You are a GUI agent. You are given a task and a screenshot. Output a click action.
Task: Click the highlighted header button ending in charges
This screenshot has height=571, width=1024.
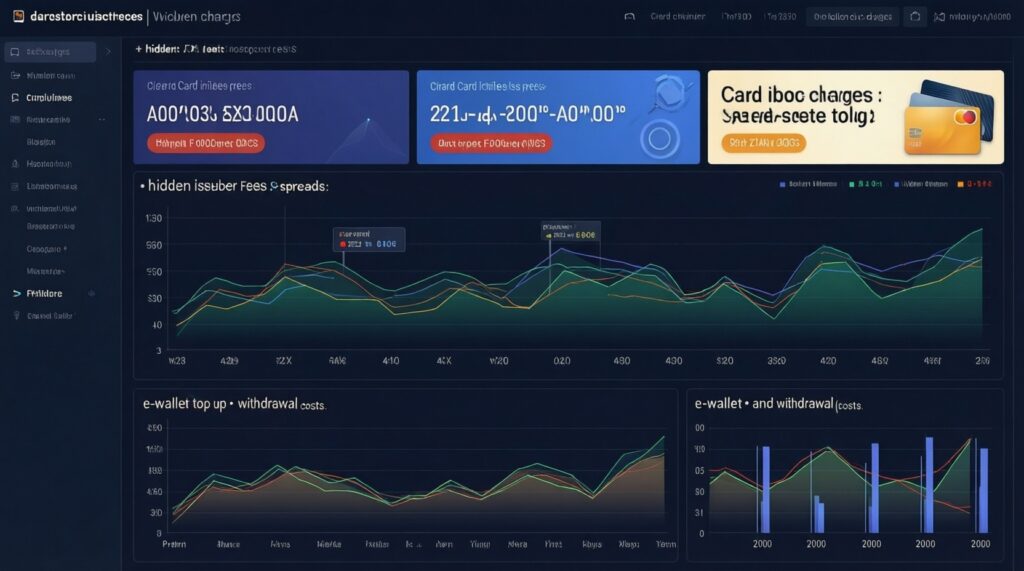(852, 16)
